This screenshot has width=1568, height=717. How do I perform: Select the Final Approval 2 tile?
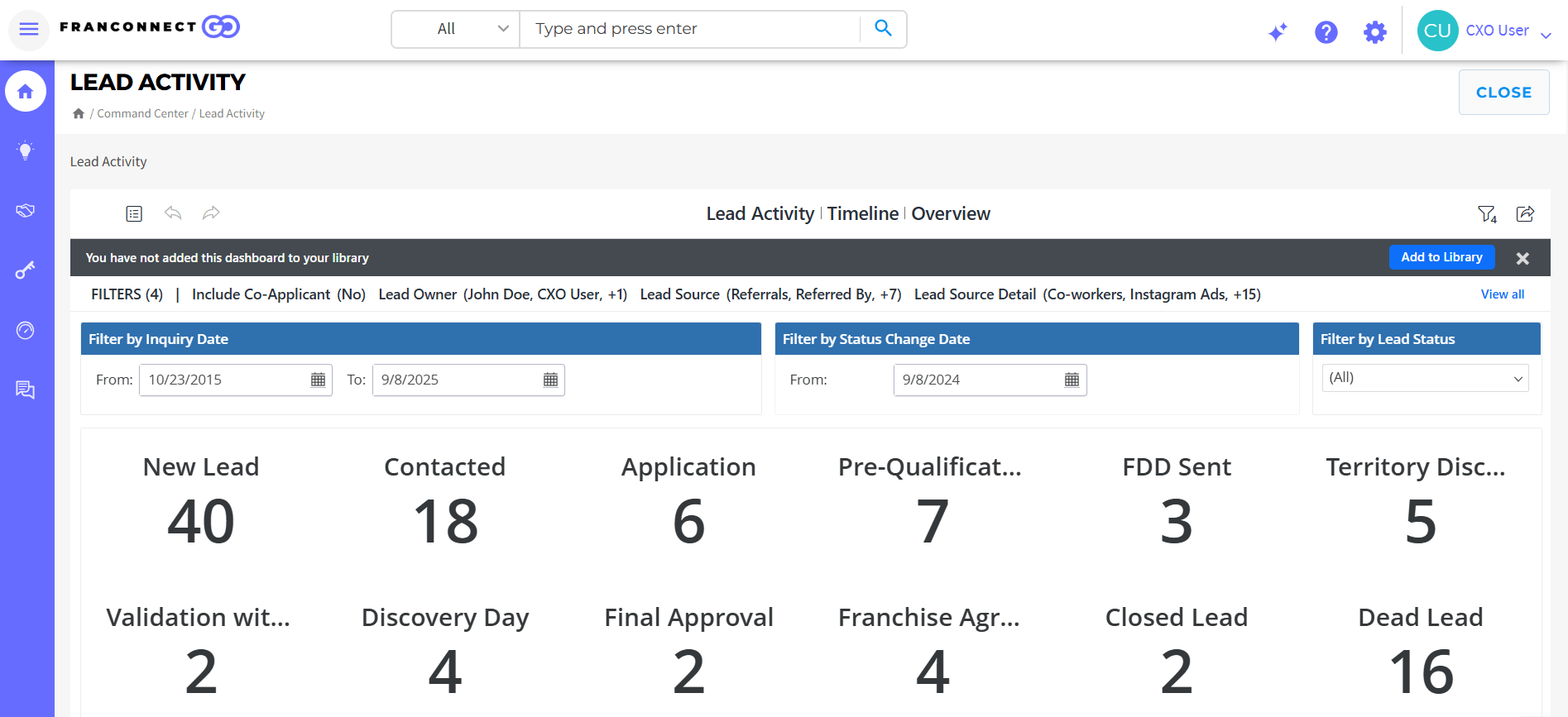point(688,653)
